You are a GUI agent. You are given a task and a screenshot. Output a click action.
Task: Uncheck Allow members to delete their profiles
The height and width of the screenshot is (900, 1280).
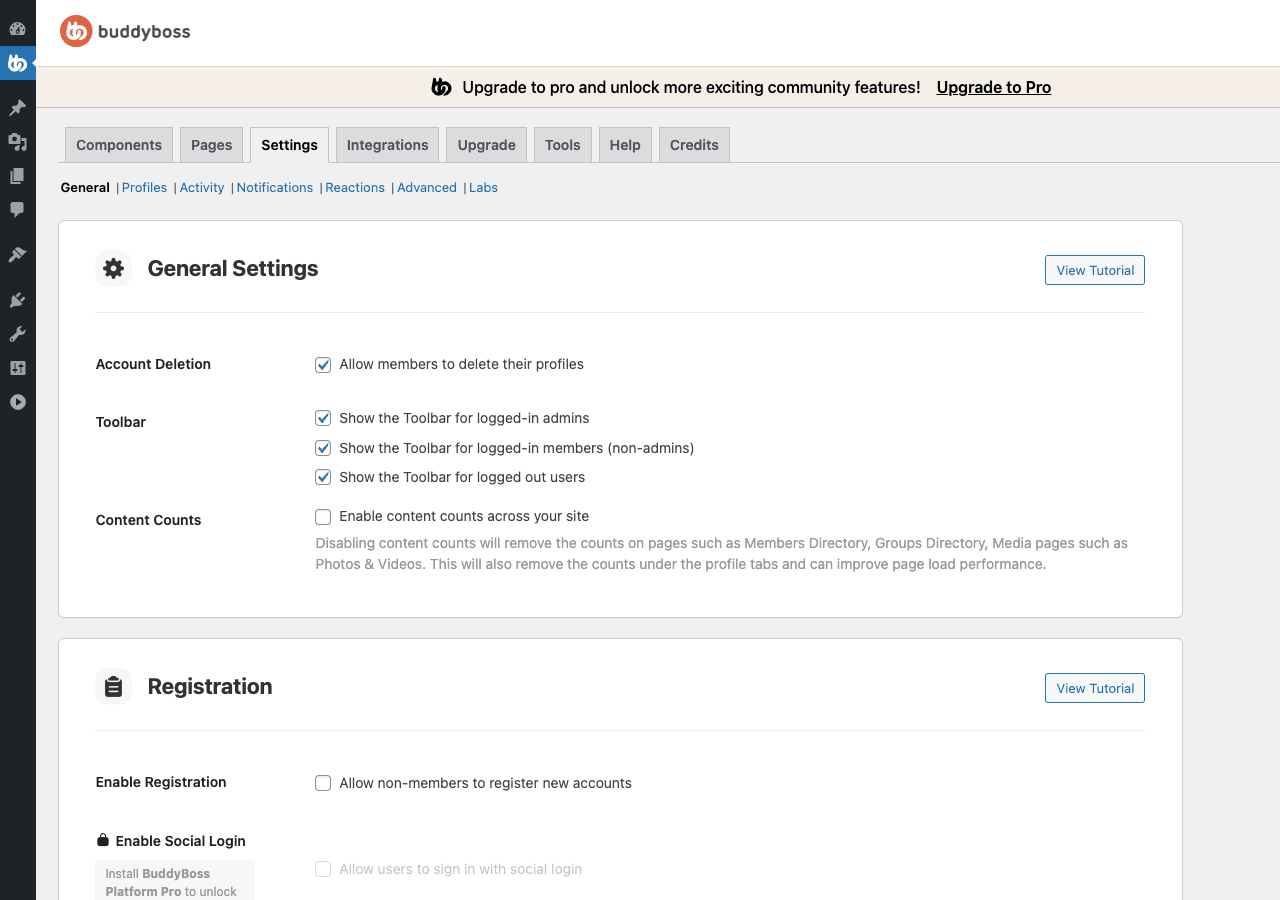(323, 365)
